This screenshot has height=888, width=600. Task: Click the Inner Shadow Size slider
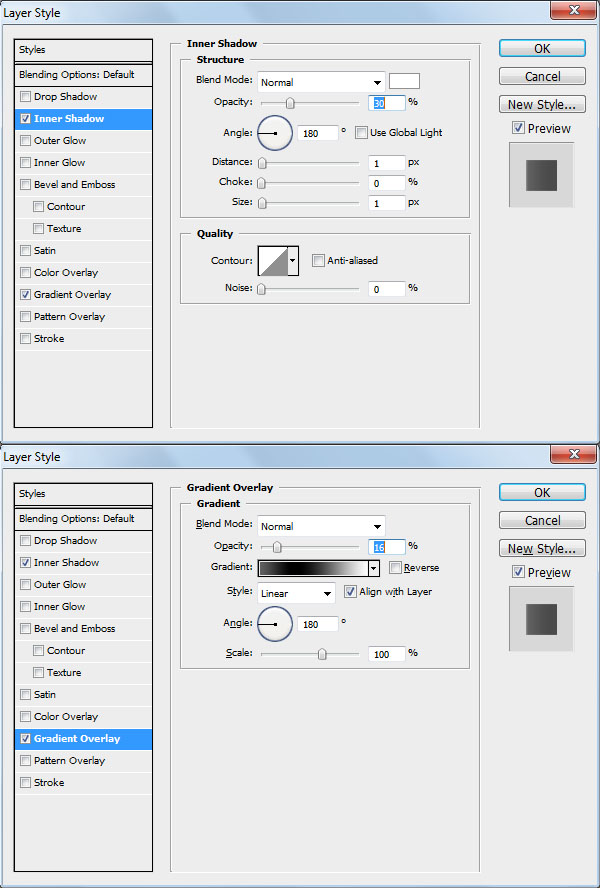point(310,203)
